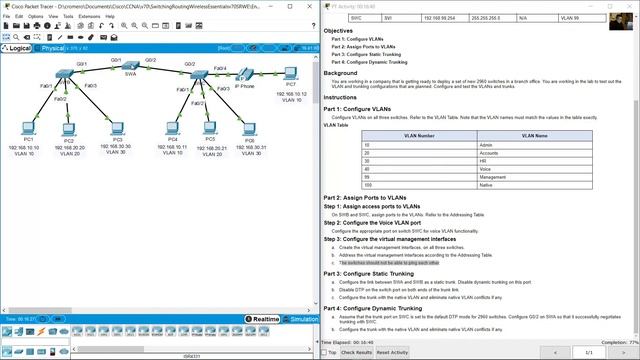
Task: Click the Open file folder icon
Action: (x=16, y=26)
